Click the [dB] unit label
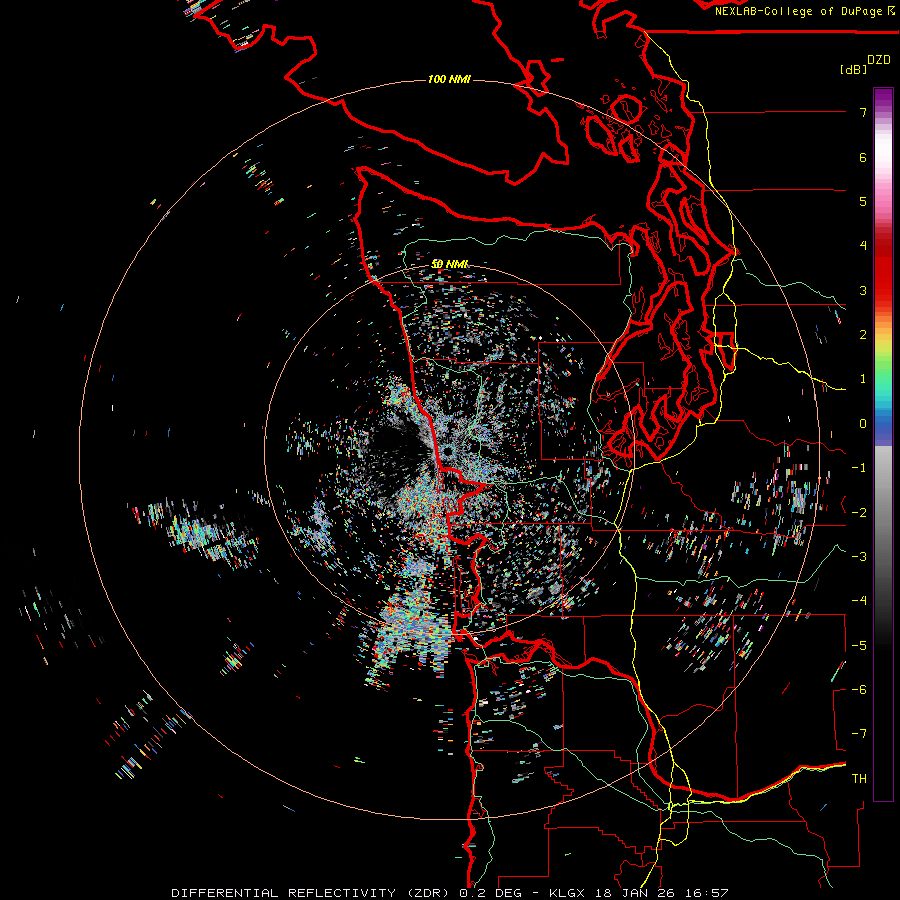This screenshot has height=900, width=900. click(x=854, y=70)
